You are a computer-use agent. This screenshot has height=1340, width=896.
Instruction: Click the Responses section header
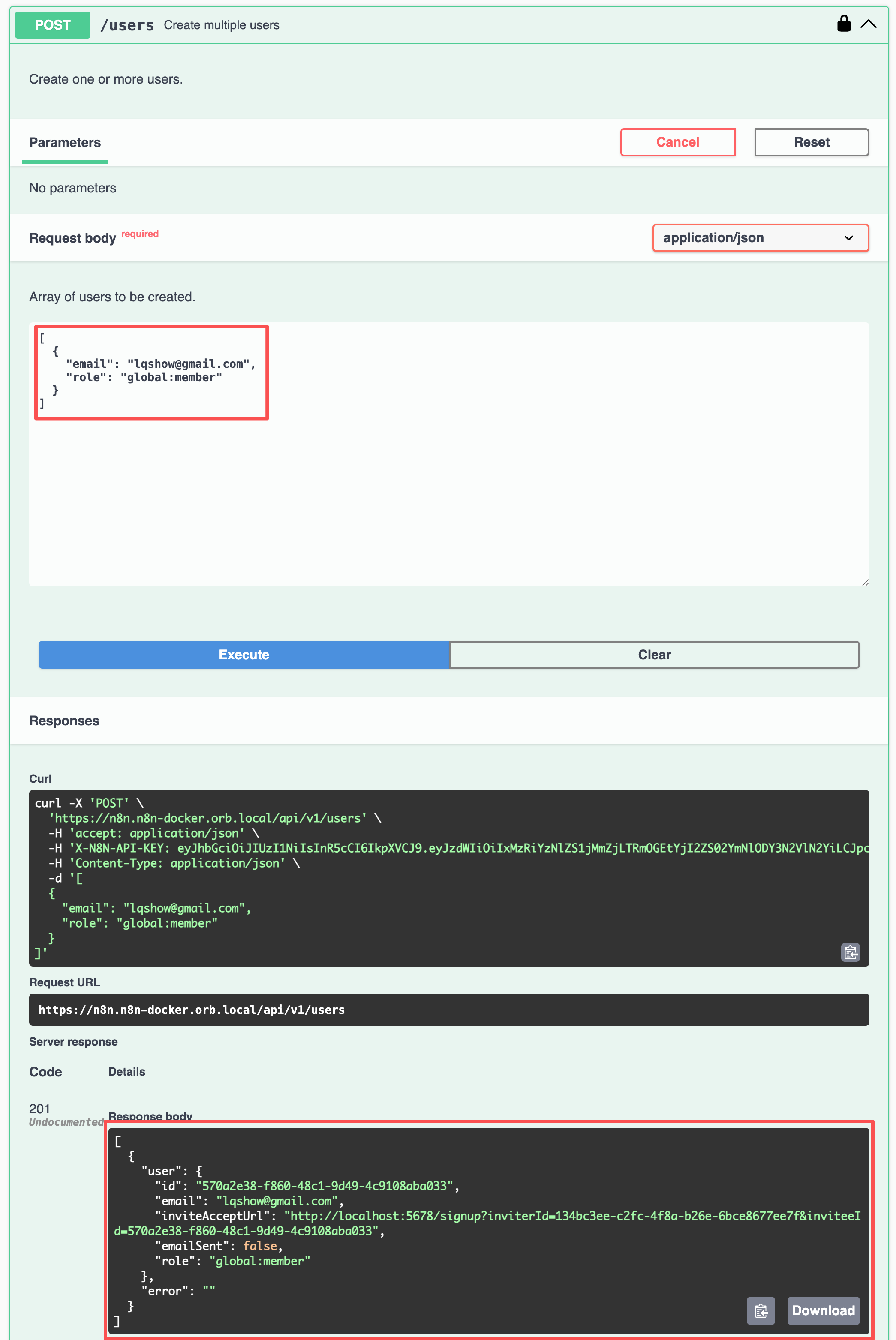pos(65,721)
